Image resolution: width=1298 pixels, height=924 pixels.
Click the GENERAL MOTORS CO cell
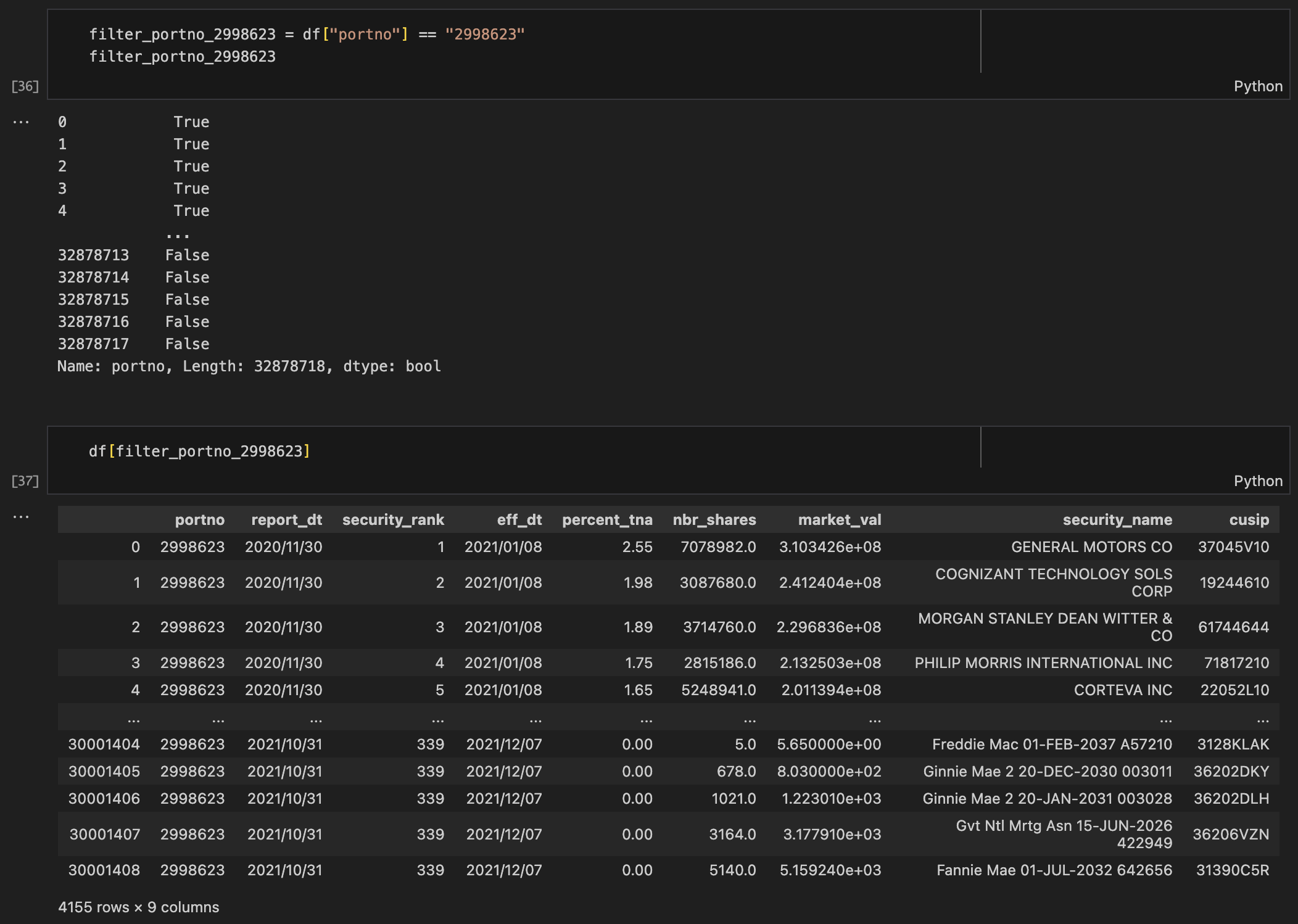(x=1092, y=547)
